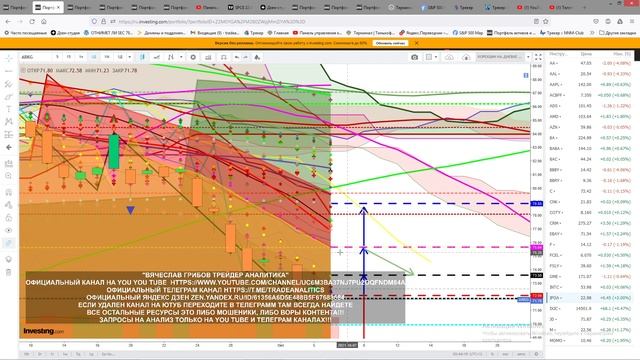This screenshot has width=640, height=360.
Task: Click the blue down-triangle marker on chart
Action: [x=130, y=210]
